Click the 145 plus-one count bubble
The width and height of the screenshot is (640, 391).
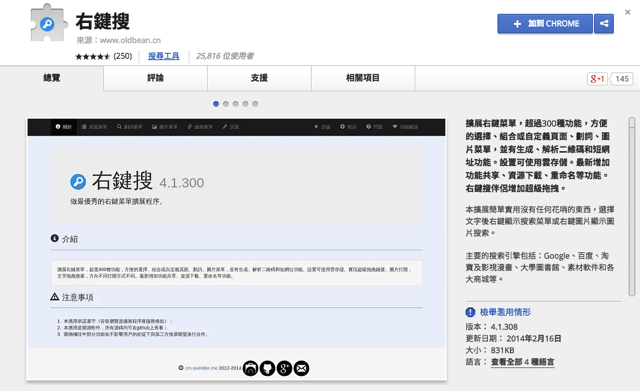[x=622, y=79]
